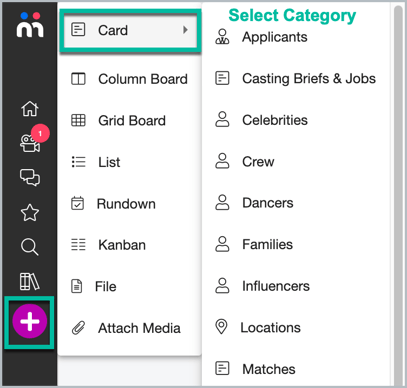Select Kanban from the create menu
Viewport: 407px width, 388px height.
tap(130, 245)
